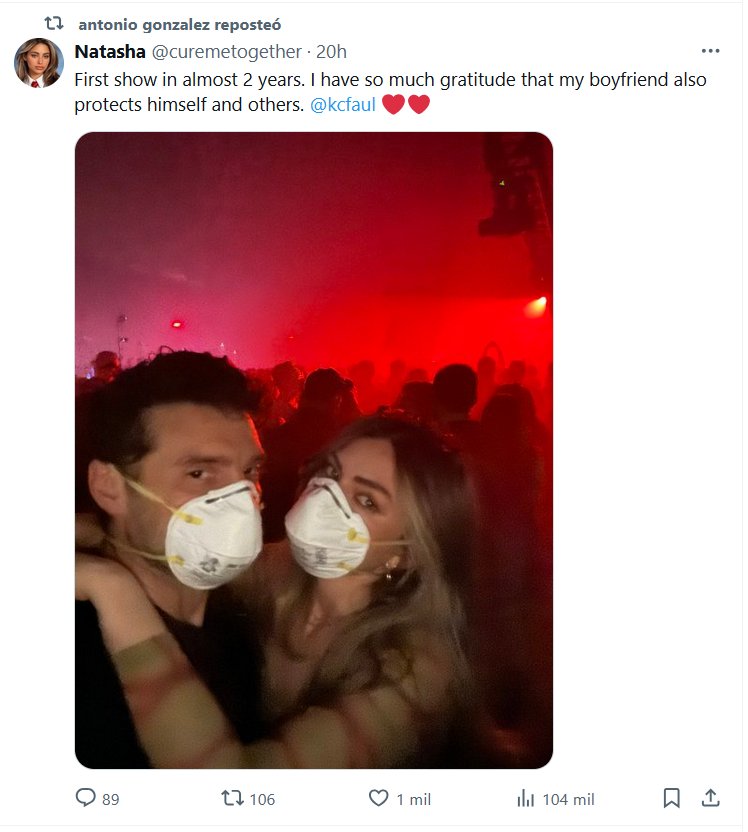This screenshot has height=832, width=748.
Task: Open Natasha's profile picture
Action: pyautogui.click(x=39, y=63)
